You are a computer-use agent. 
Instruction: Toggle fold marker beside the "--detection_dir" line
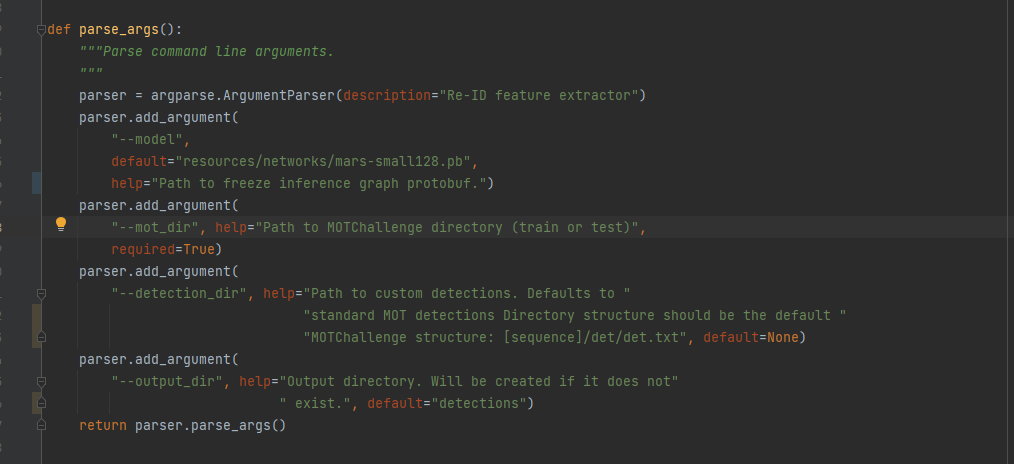[41, 294]
